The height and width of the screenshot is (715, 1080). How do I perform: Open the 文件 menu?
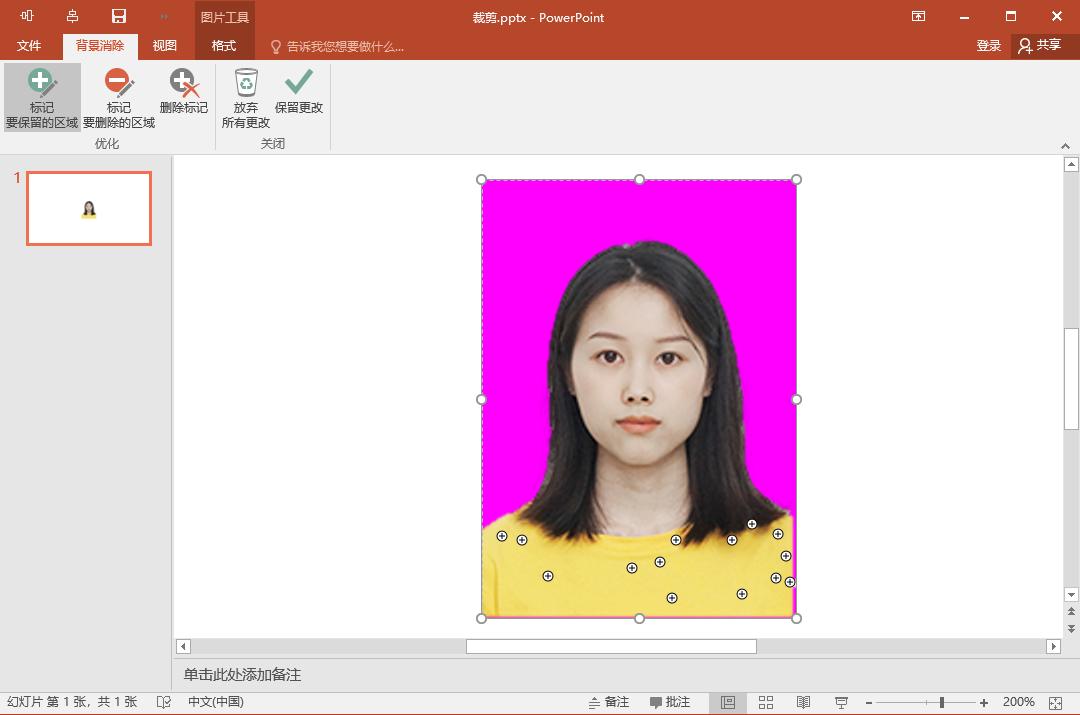click(28, 45)
